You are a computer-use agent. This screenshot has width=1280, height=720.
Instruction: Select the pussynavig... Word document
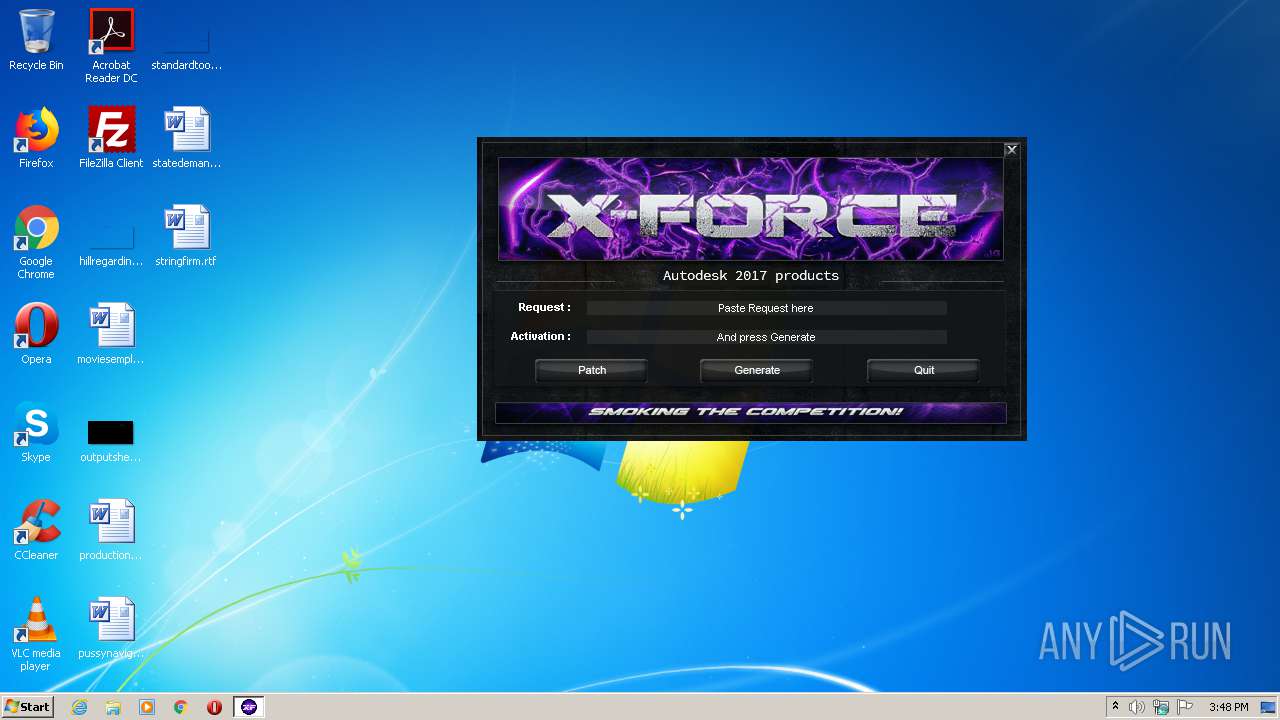click(x=111, y=629)
